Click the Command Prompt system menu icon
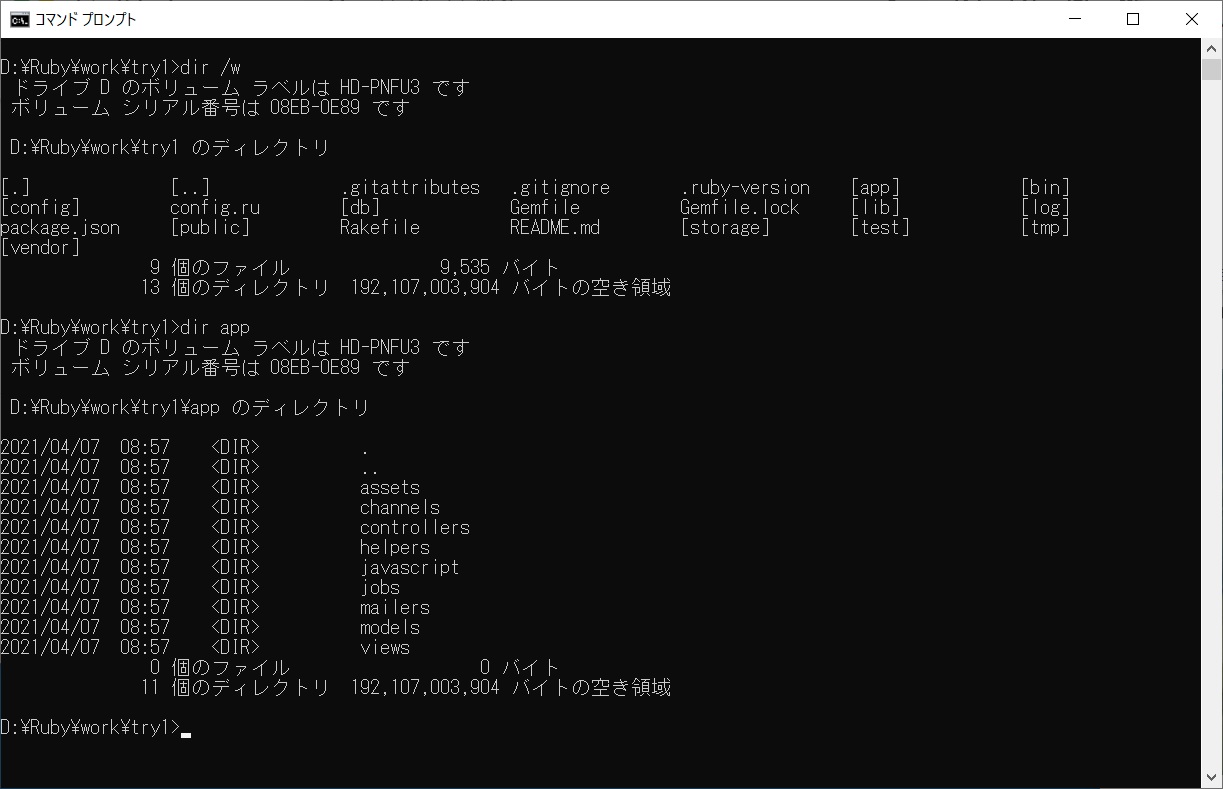 click(x=19, y=19)
